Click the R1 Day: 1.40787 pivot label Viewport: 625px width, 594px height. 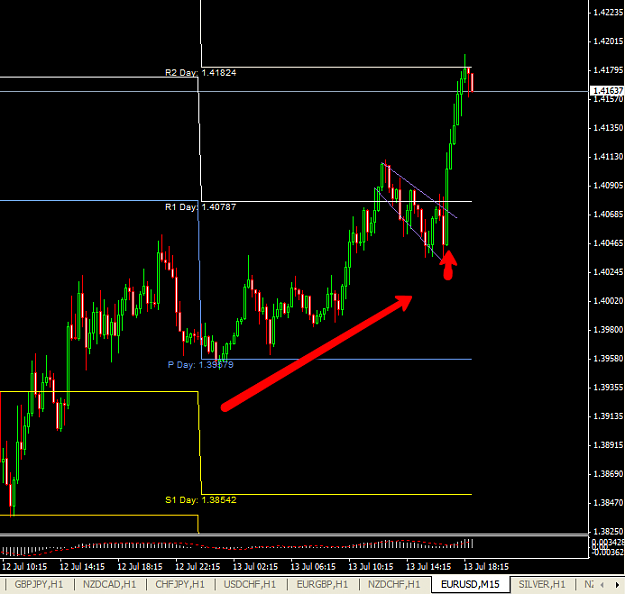(200, 207)
